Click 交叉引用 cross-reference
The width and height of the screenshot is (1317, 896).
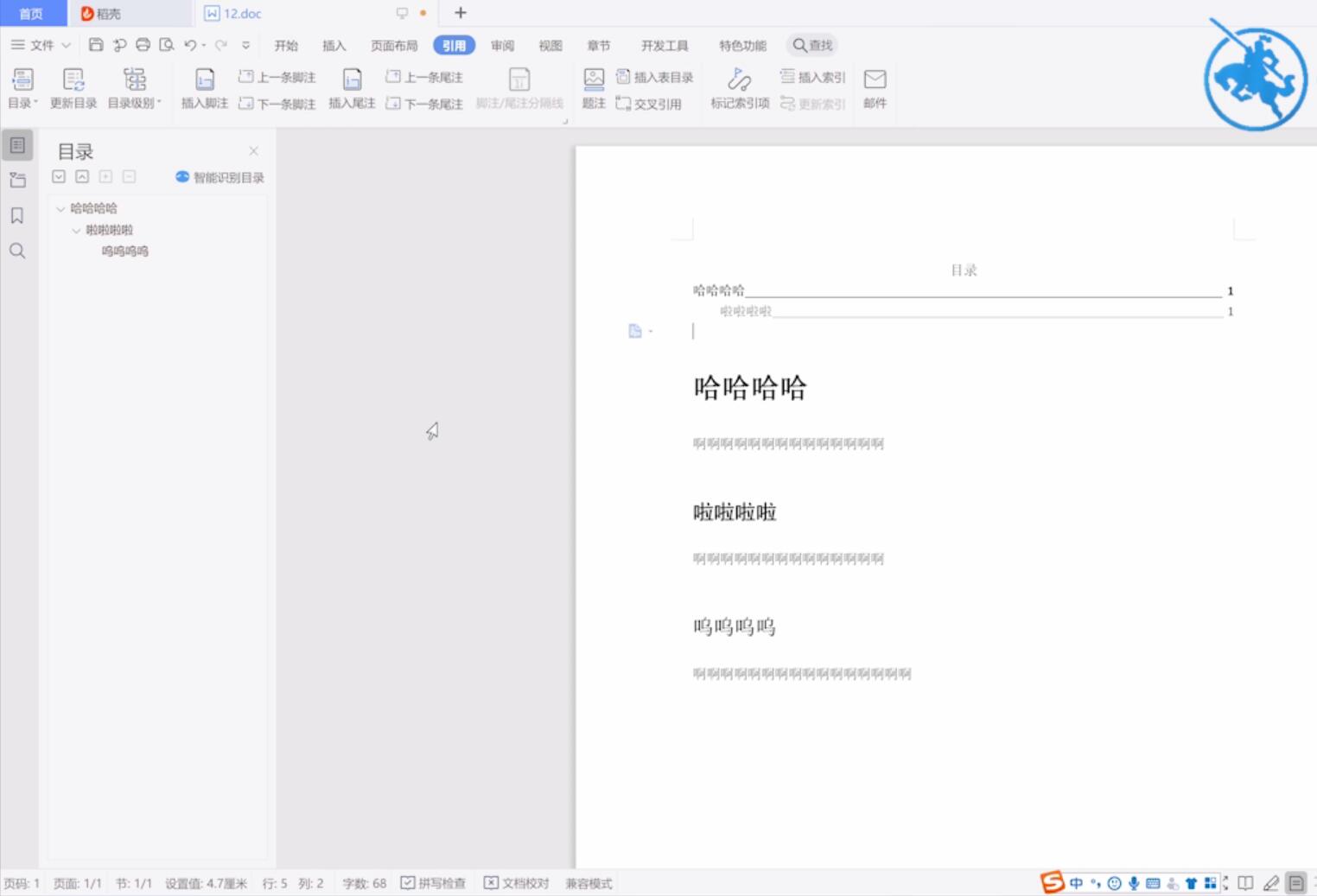pyautogui.click(x=649, y=104)
